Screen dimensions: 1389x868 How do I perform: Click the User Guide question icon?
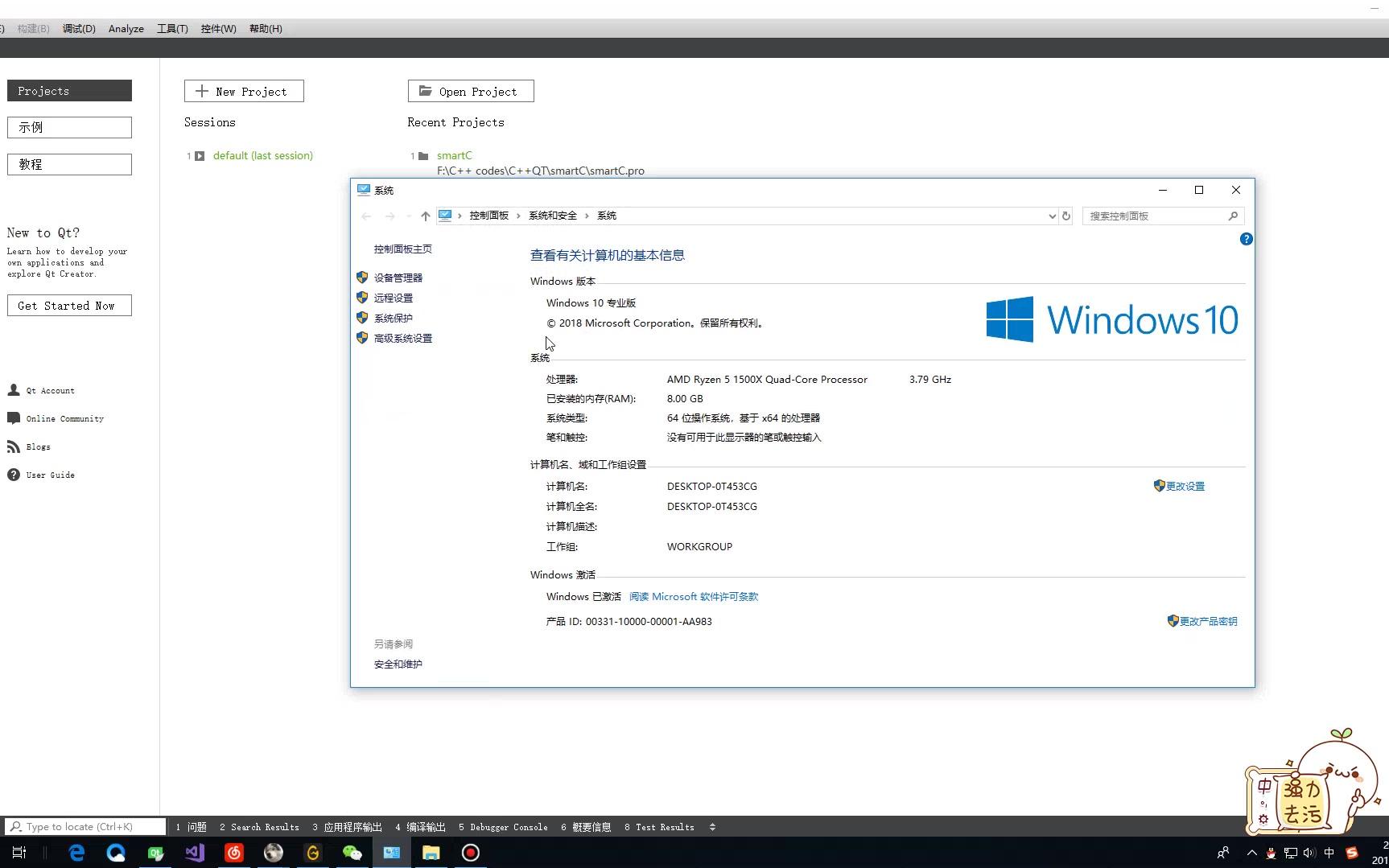click(14, 475)
